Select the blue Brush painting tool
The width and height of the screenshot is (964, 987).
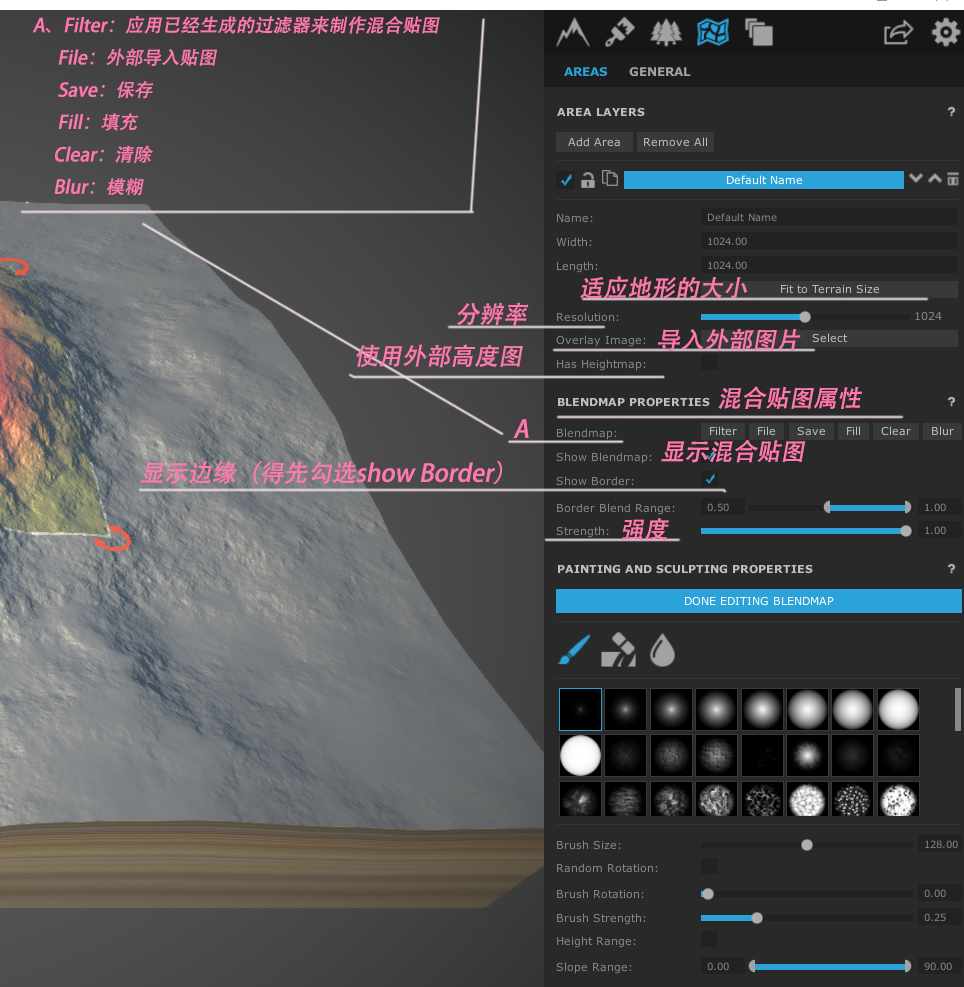point(574,649)
